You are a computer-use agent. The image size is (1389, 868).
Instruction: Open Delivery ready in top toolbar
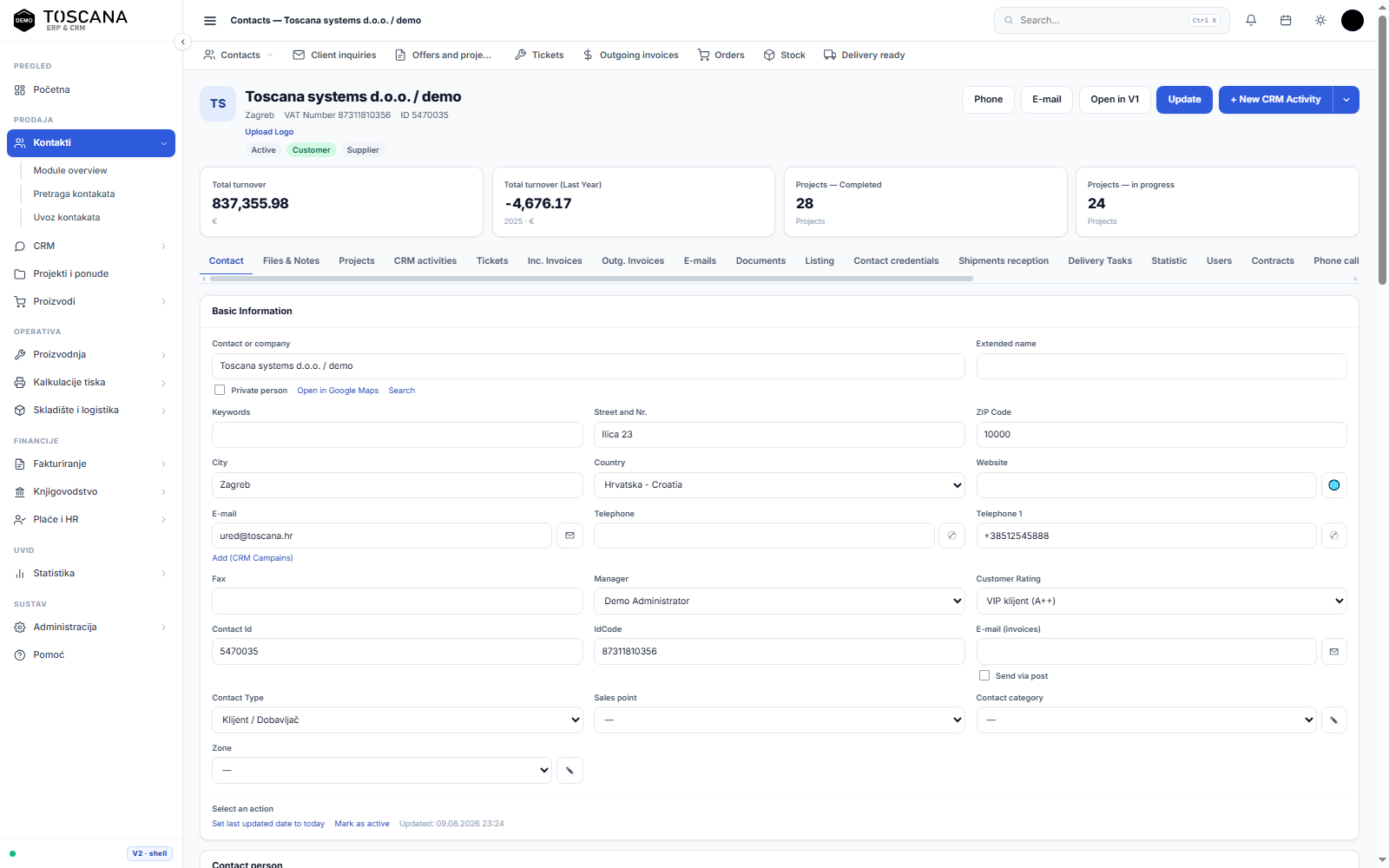pyautogui.click(x=865, y=55)
